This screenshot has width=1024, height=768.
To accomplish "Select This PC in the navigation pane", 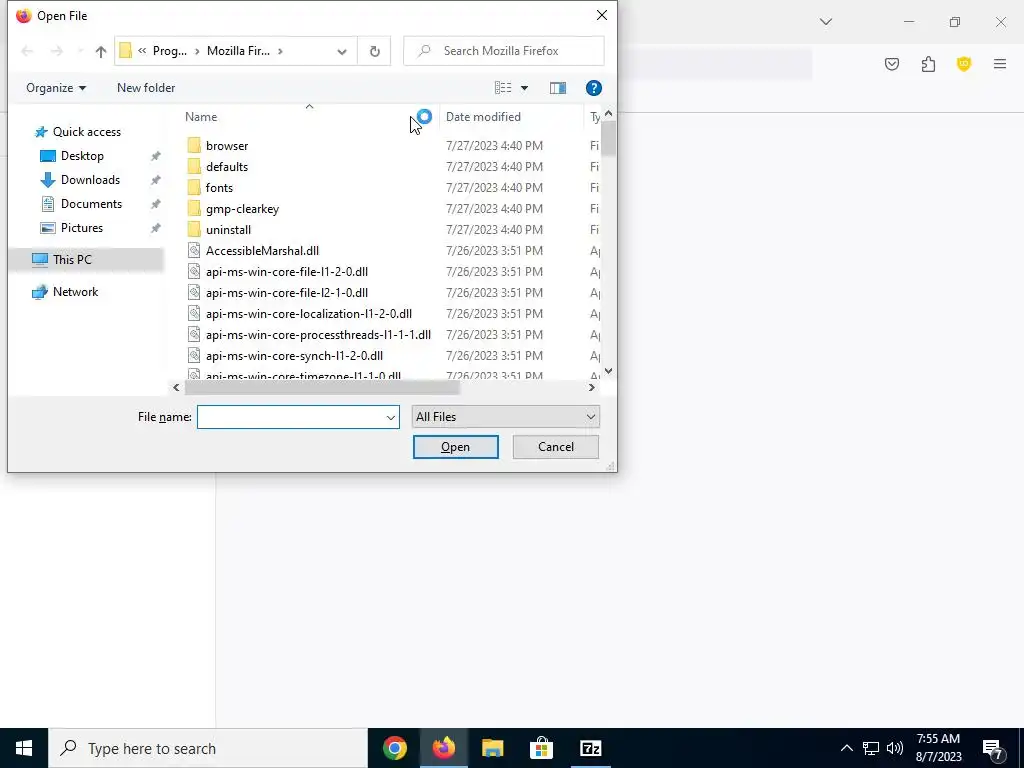I will click(x=72, y=259).
